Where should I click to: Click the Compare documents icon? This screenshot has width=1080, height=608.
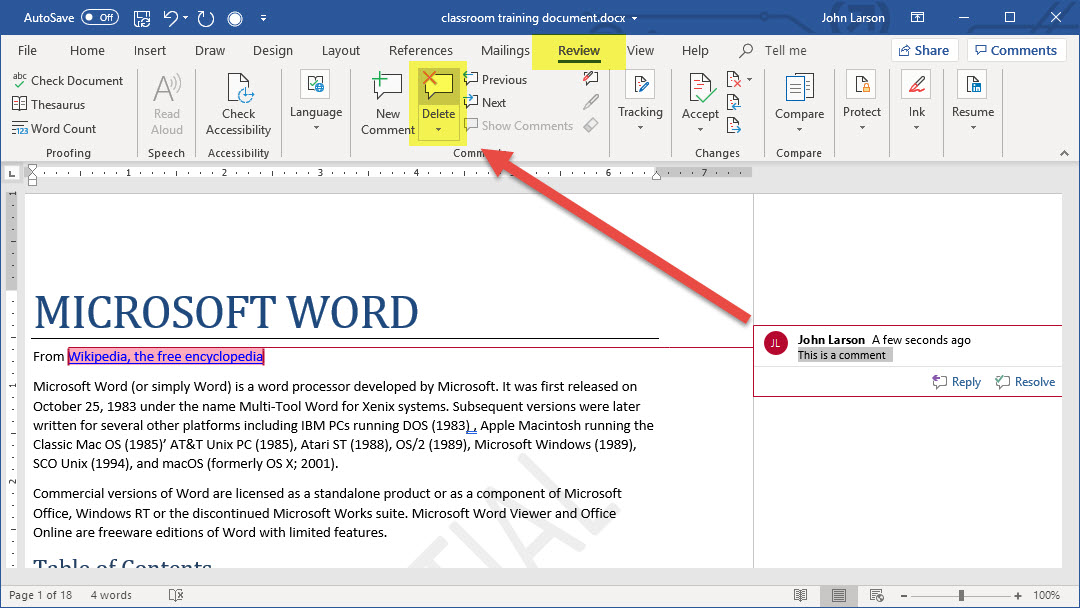pyautogui.click(x=799, y=88)
